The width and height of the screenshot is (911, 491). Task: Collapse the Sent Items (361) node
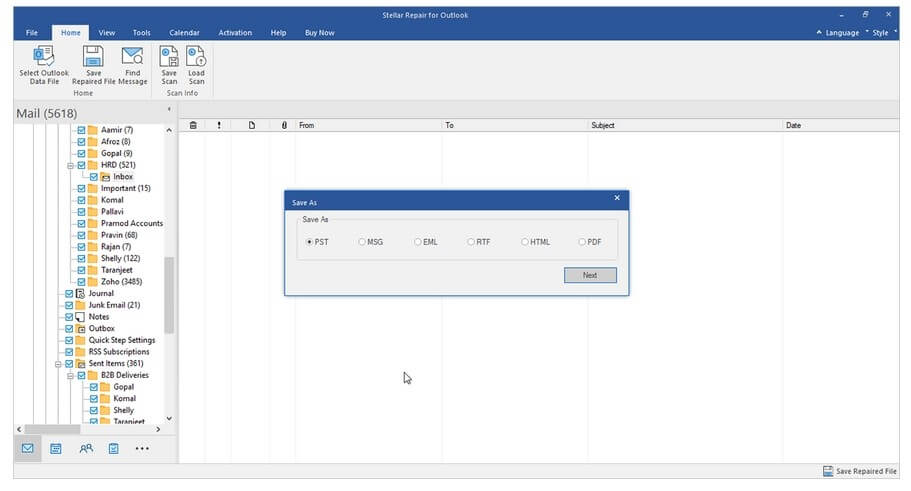[x=58, y=364]
